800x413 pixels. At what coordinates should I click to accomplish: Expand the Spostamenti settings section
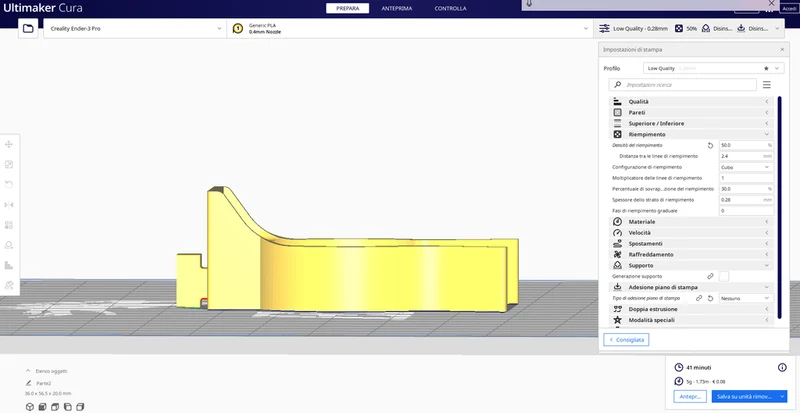pyautogui.click(x=691, y=244)
